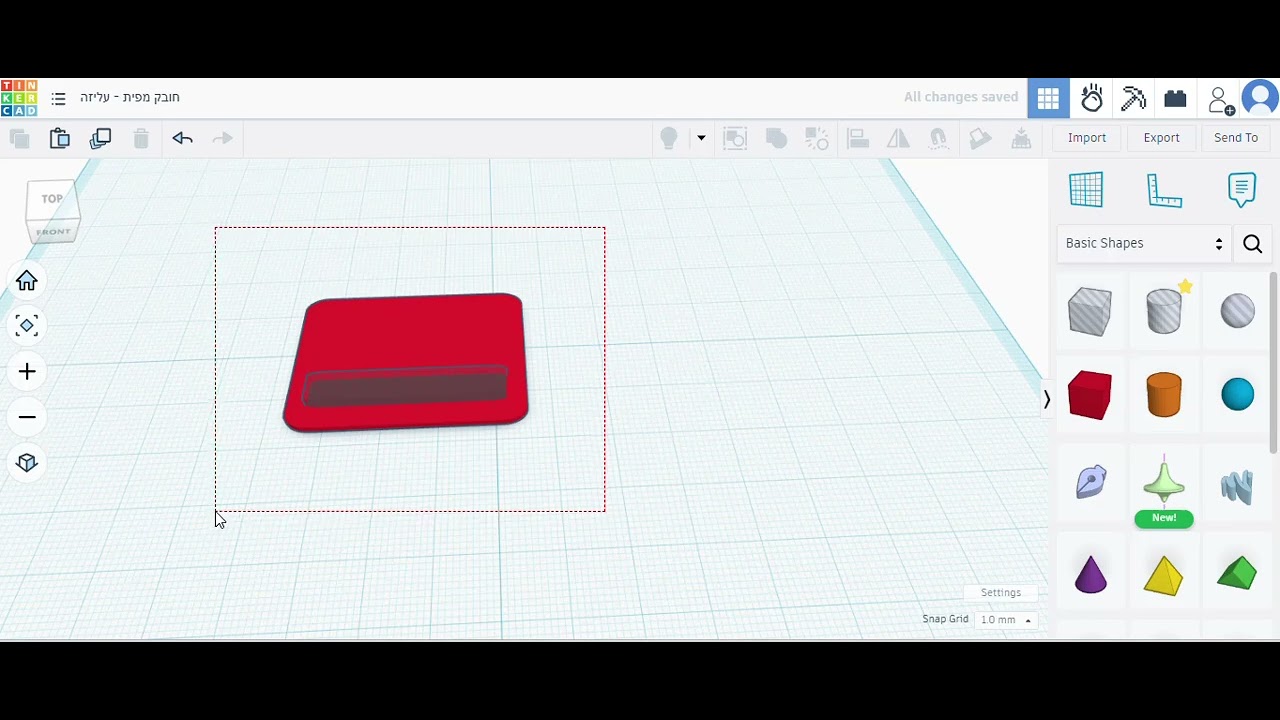Switch to Blocks pickaxe mode
This screenshot has height=720, width=1280.
pos(1133,99)
